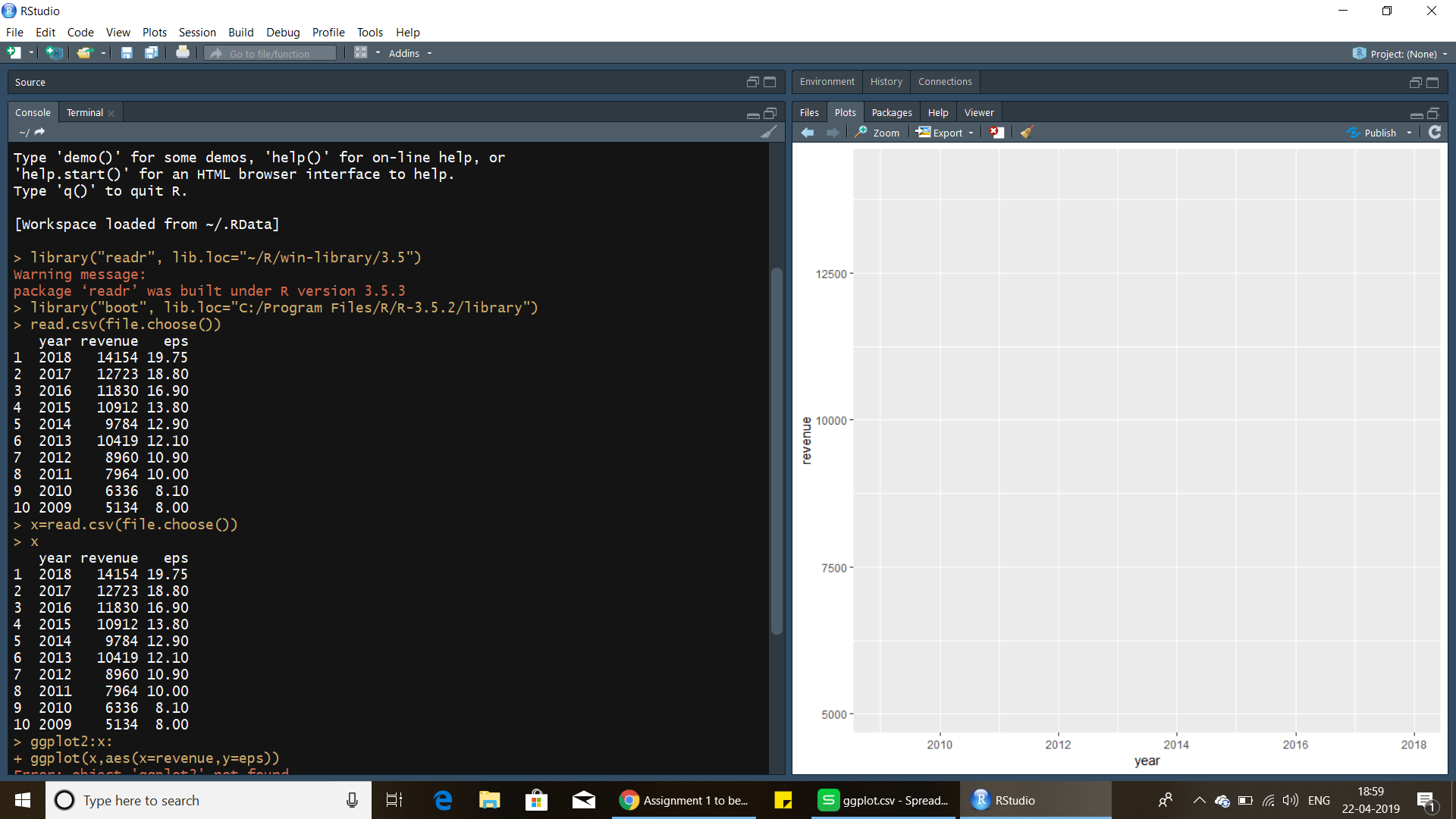The width and height of the screenshot is (1456, 819).
Task: Switch to the Packages tab
Action: 891,112
